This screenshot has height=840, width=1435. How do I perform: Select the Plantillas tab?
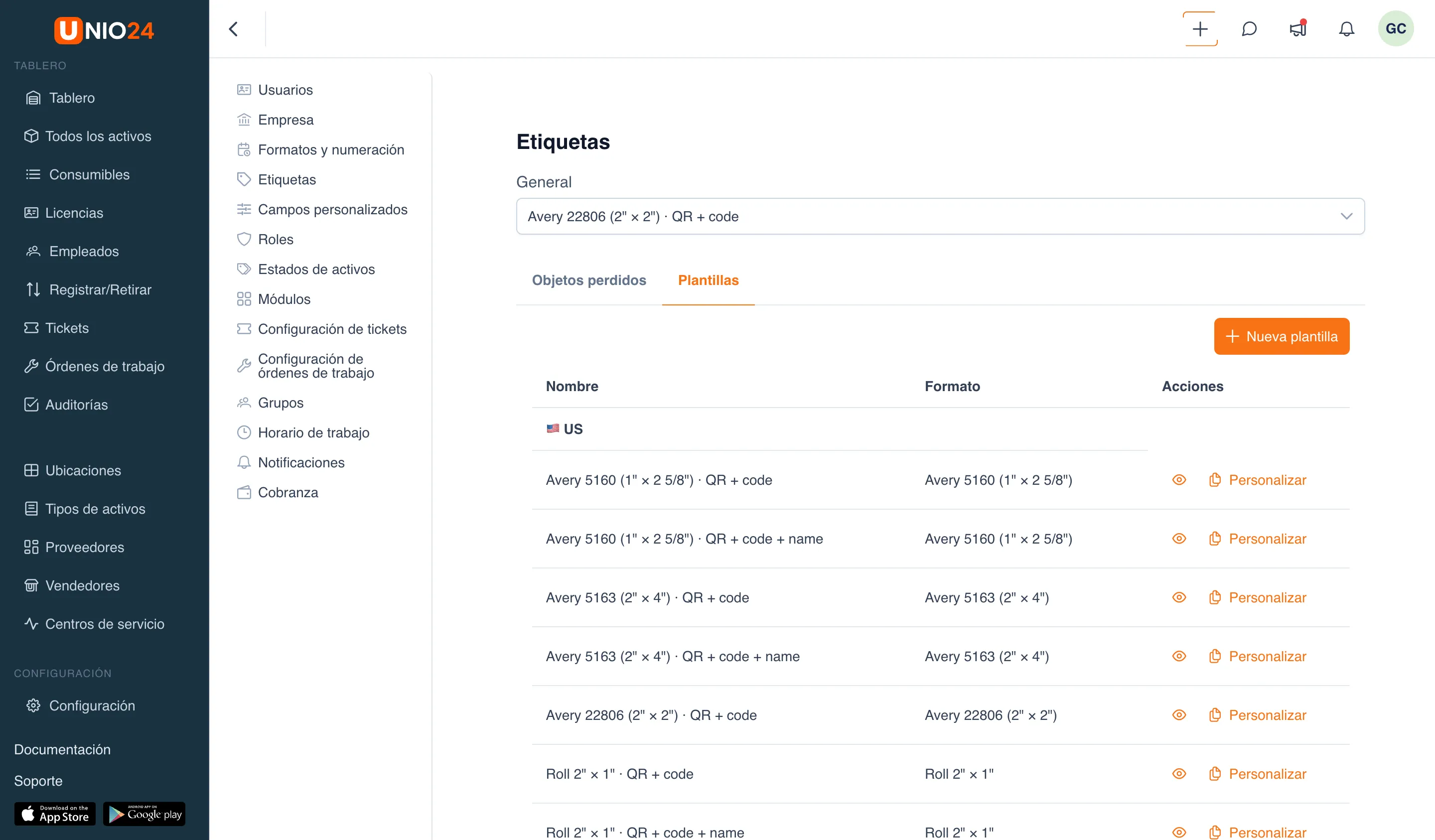coord(708,280)
